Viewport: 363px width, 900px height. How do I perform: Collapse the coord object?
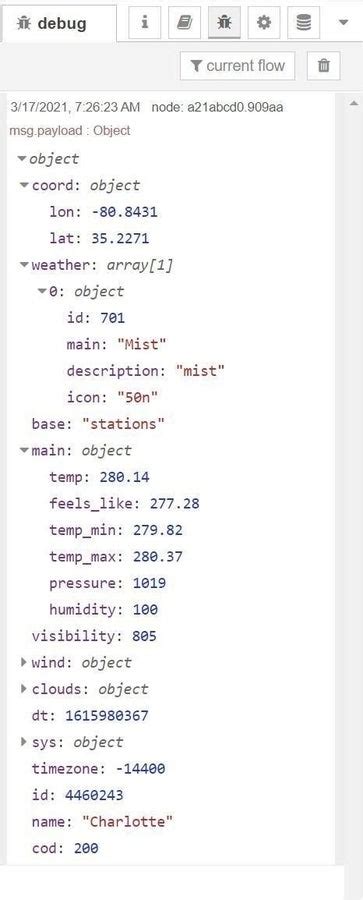point(24,185)
